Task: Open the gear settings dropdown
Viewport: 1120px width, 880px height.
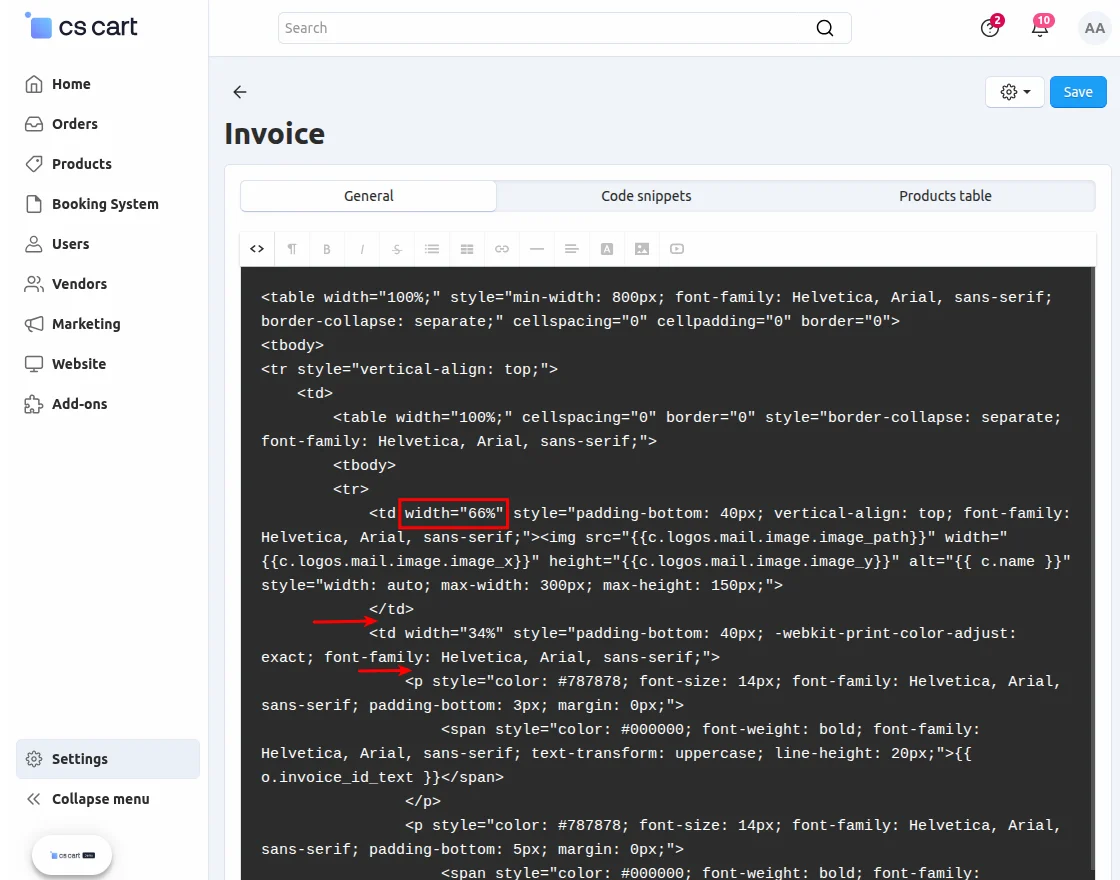Action: coord(1014,92)
